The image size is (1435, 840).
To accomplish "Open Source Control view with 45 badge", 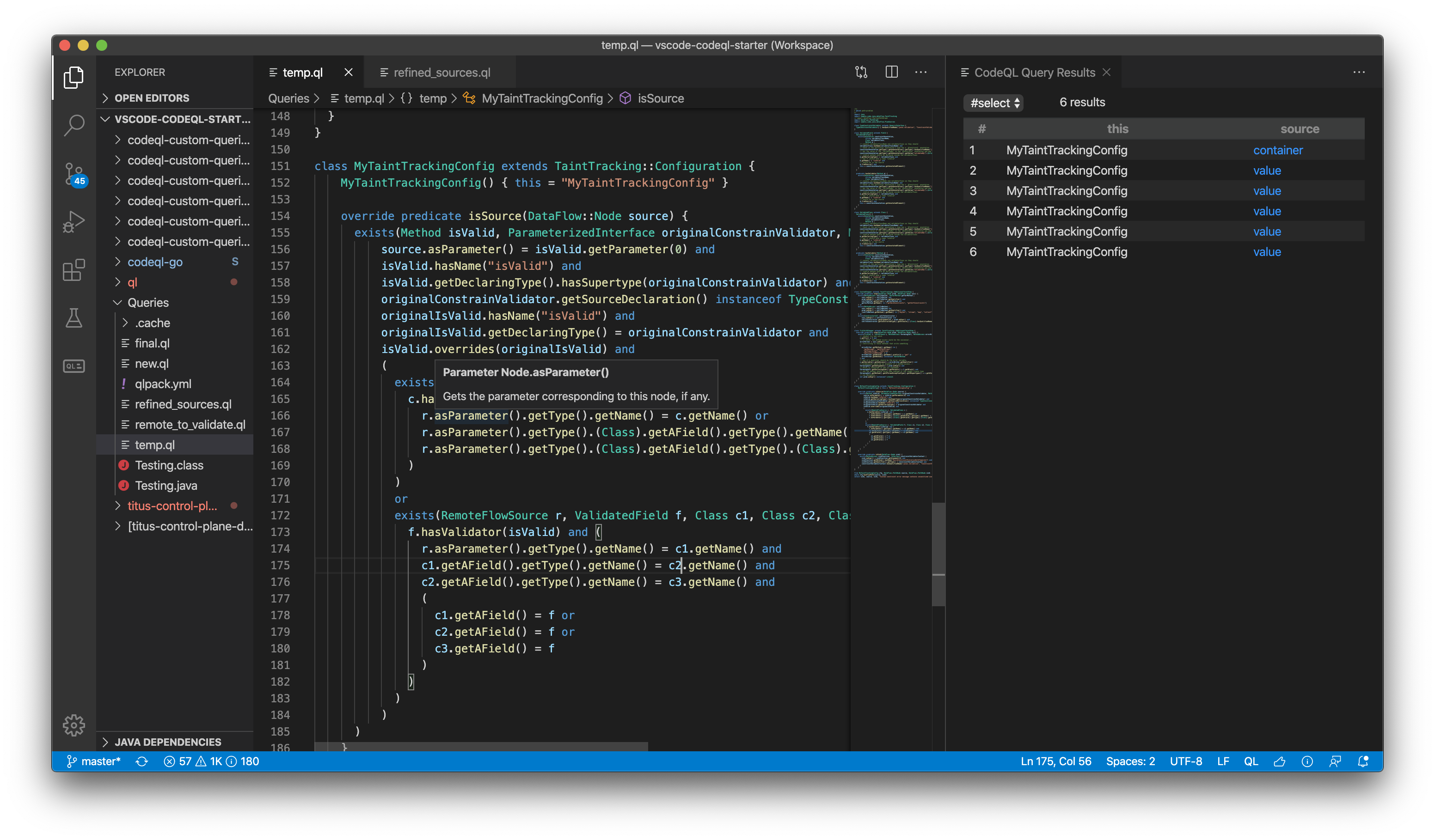I will 74,174.
